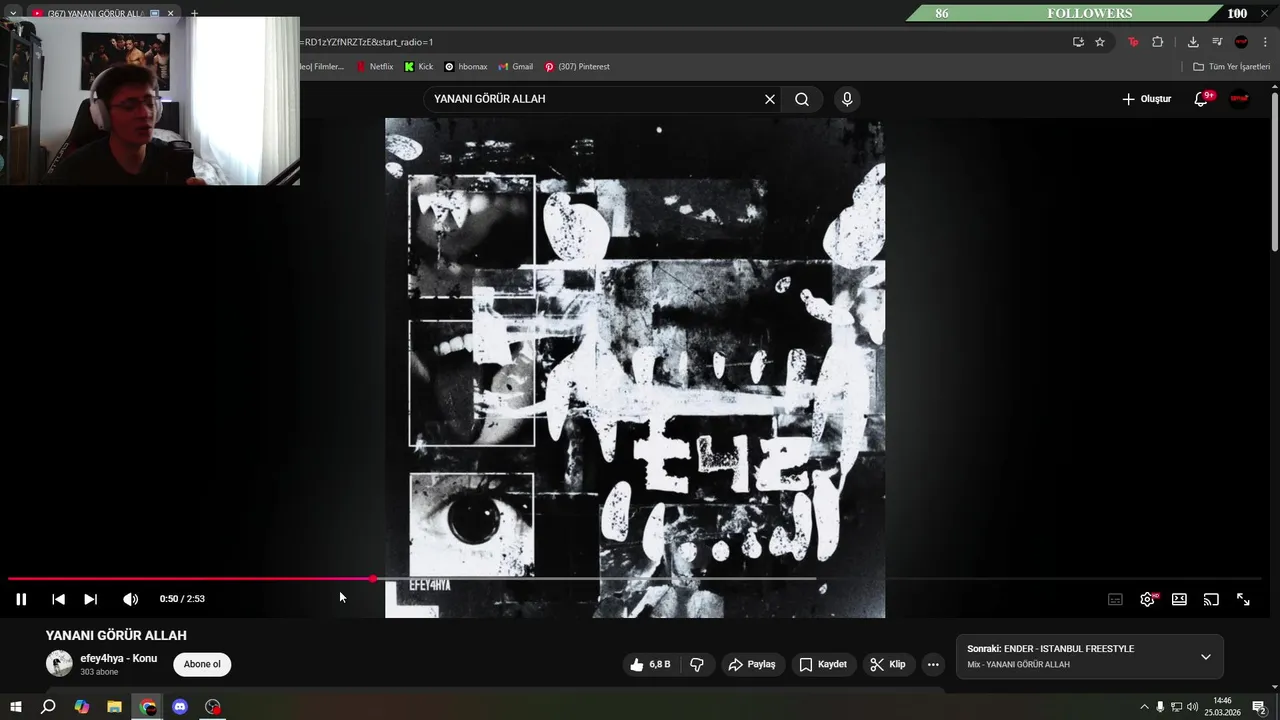Subscribe using the Abone ol button
Screen dimensions: 1280x720
(x=202, y=664)
